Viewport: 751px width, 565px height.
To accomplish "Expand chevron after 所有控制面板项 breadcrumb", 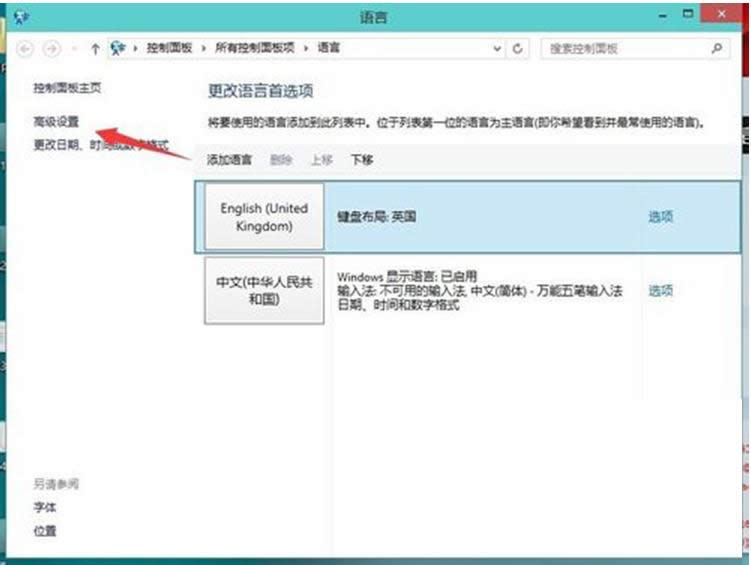I will [306, 48].
